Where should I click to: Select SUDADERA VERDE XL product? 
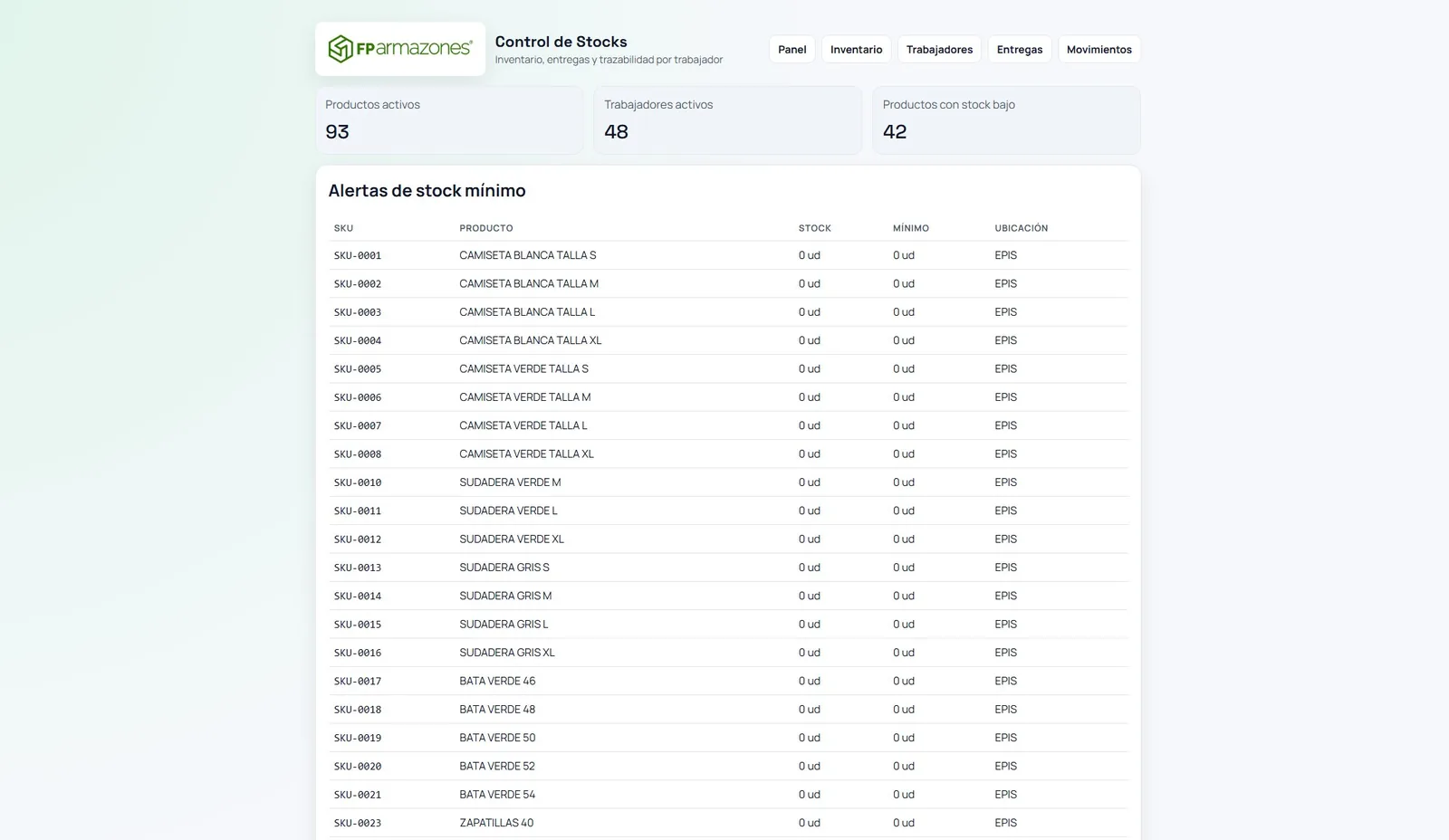click(512, 539)
